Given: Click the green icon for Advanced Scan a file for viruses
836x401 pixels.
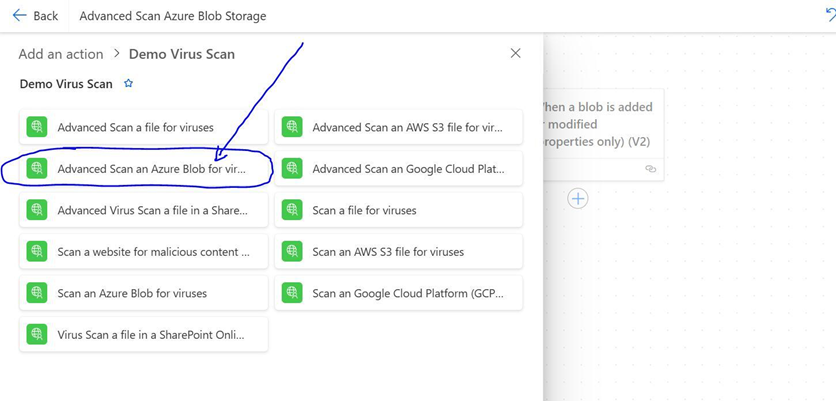Looking at the screenshot, I should tap(37, 127).
